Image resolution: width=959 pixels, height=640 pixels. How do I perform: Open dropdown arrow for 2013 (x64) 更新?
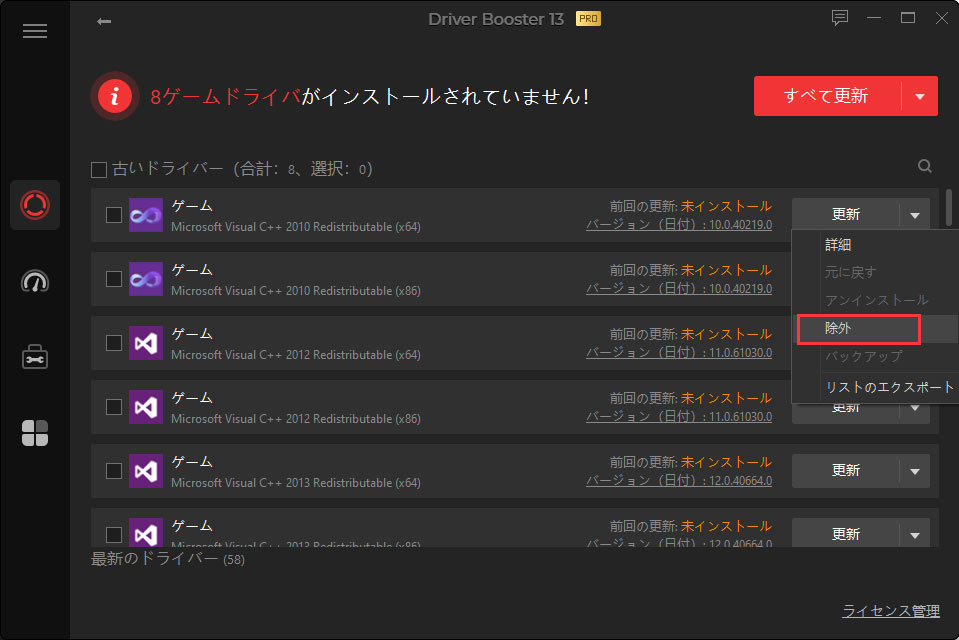pos(915,471)
